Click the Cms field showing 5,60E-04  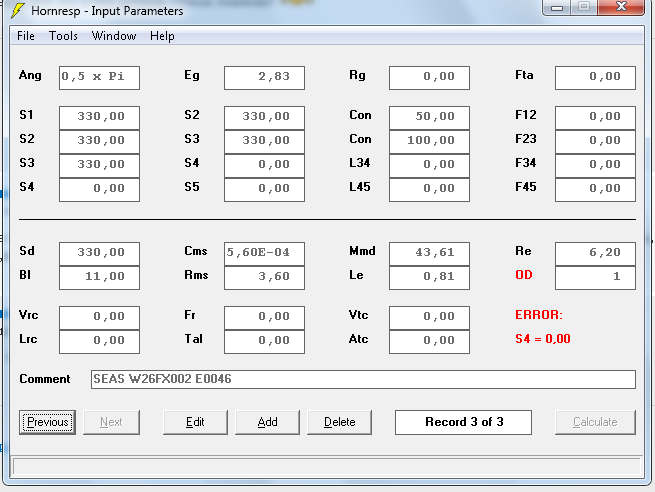click(264, 254)
